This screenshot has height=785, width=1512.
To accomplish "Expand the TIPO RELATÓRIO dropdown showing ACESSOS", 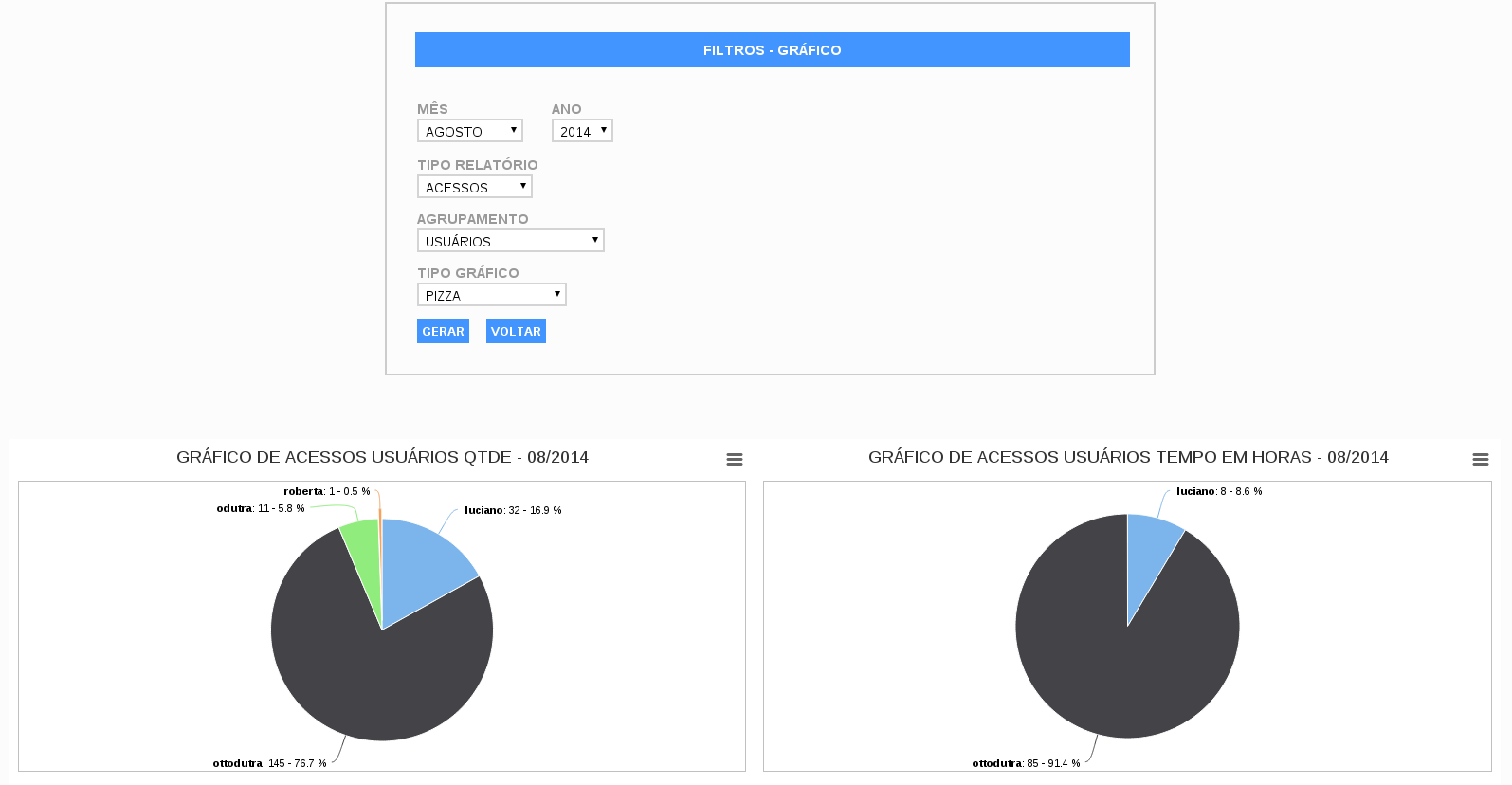I will [474, 187].
